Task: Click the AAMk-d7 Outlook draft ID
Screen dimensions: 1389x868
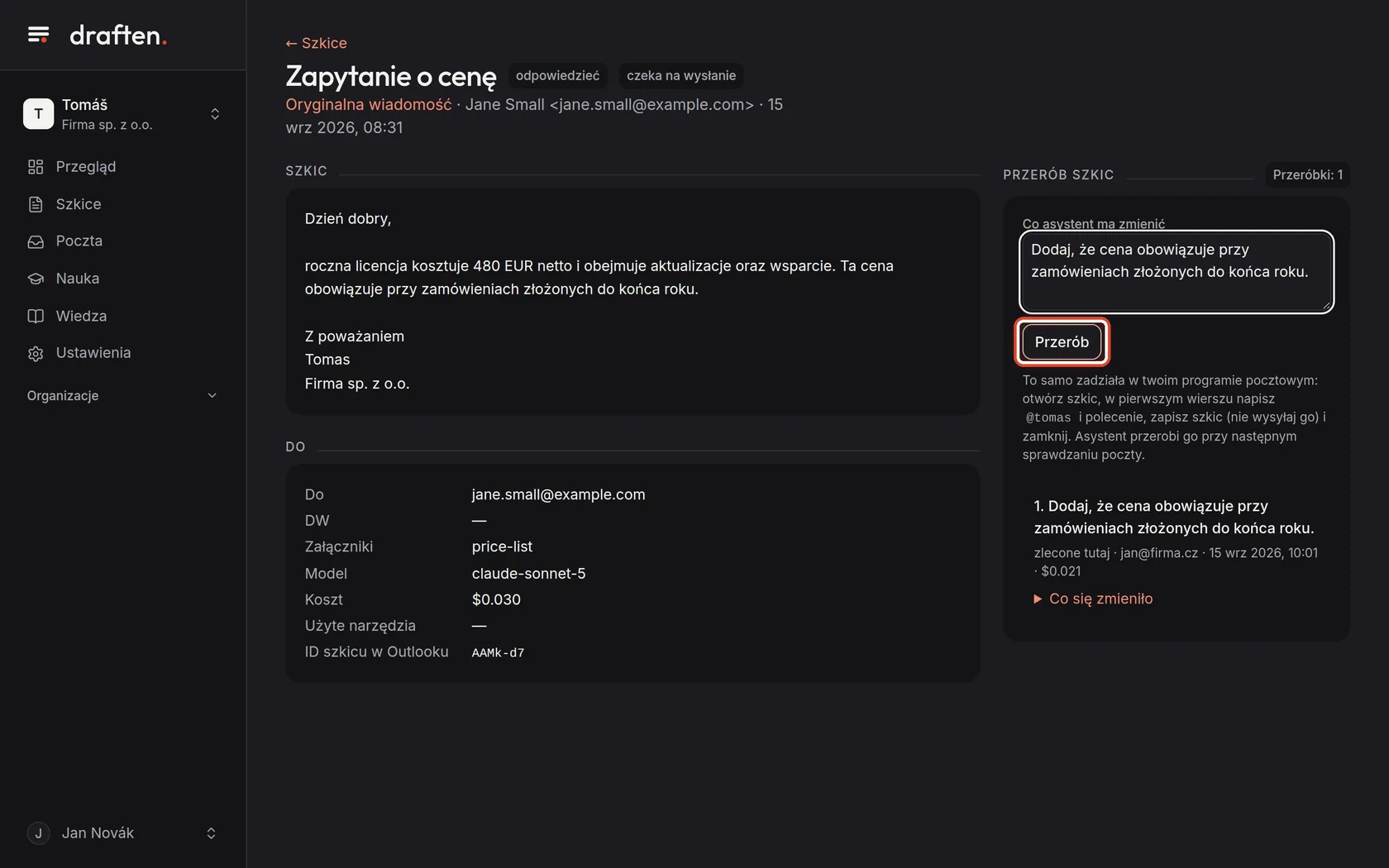Action: 498,652
